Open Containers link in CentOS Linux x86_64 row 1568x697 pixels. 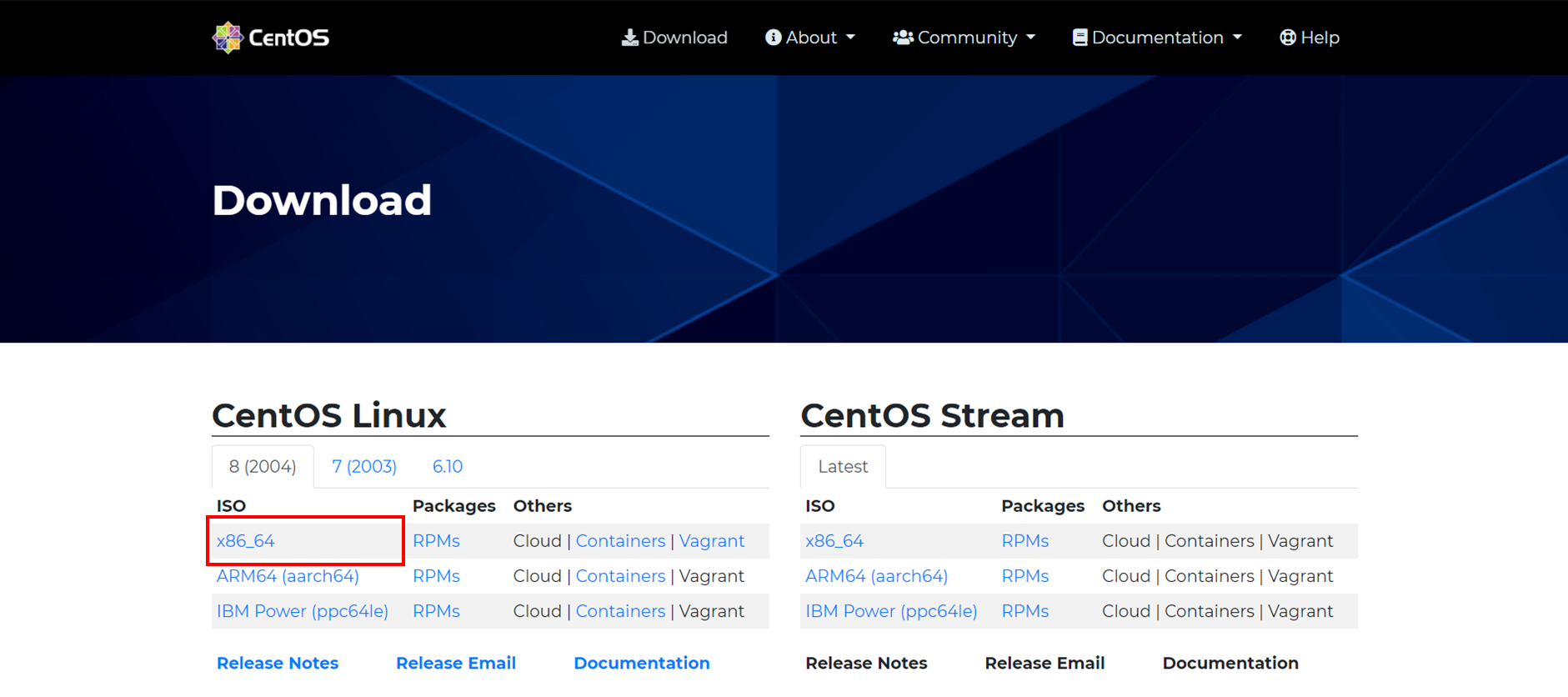[x=620, y=541]
